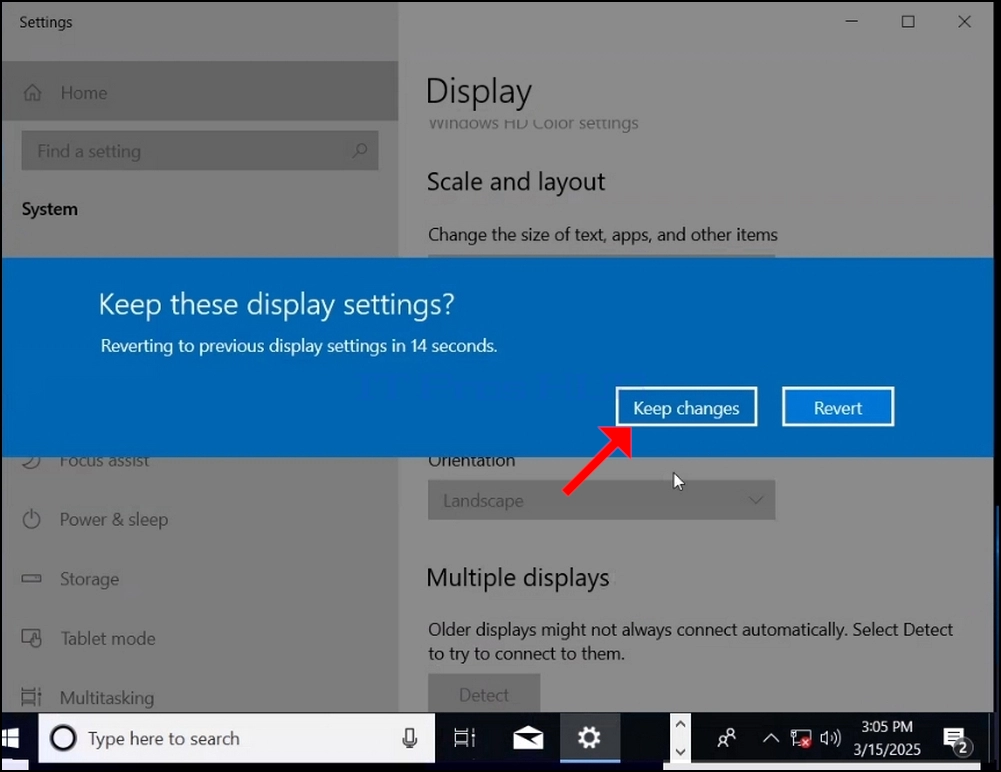1001x772 pixels.
Task: Click the System heading in sidebar
Action: click(x=50, y=209)
